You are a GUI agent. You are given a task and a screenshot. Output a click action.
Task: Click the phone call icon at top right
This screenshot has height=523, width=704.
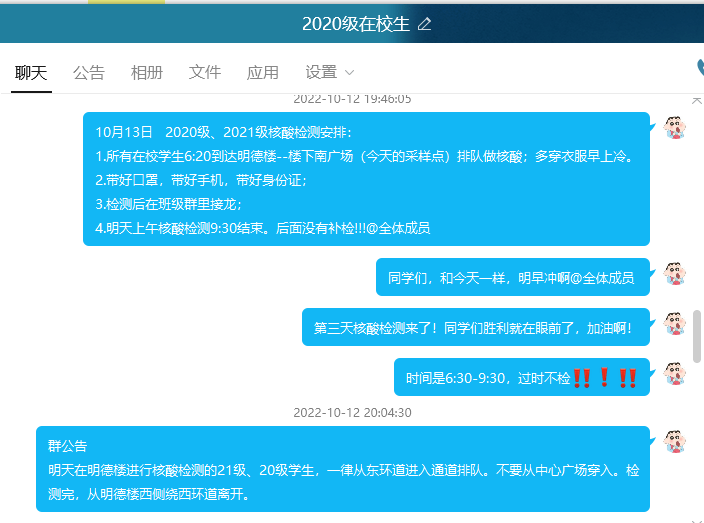700,68
